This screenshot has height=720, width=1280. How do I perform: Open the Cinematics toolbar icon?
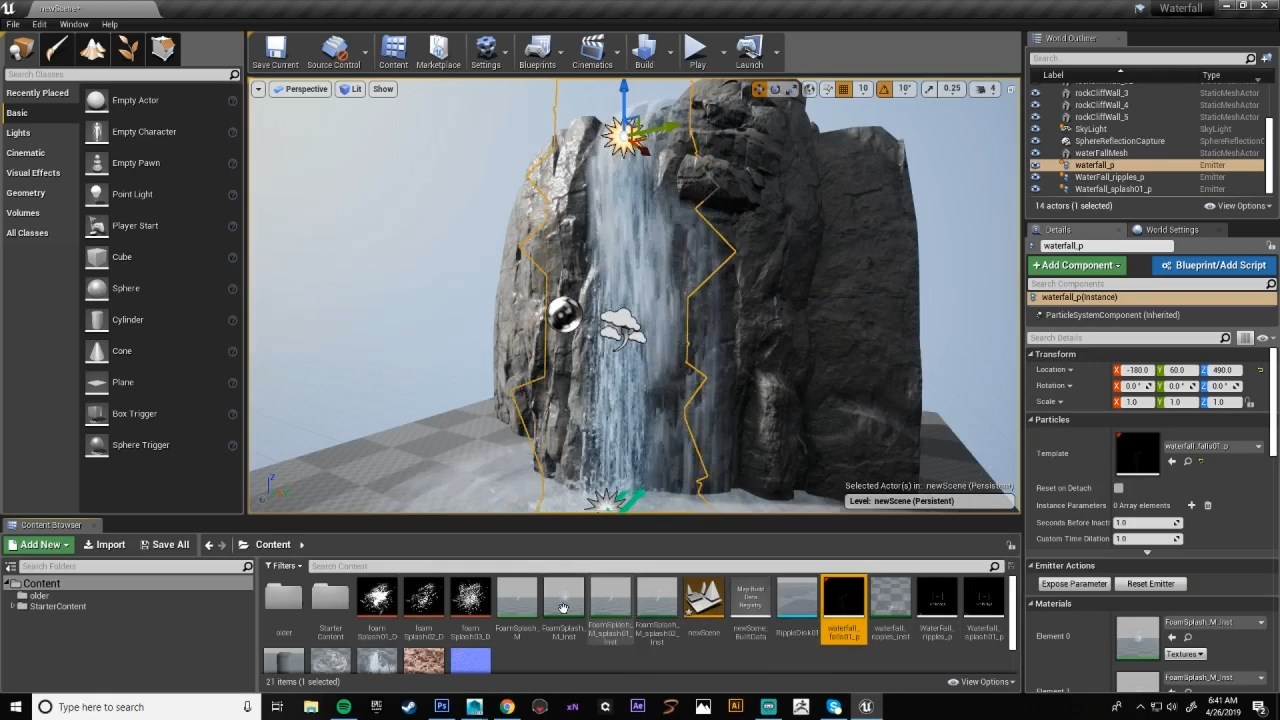(x=592, y=51)
